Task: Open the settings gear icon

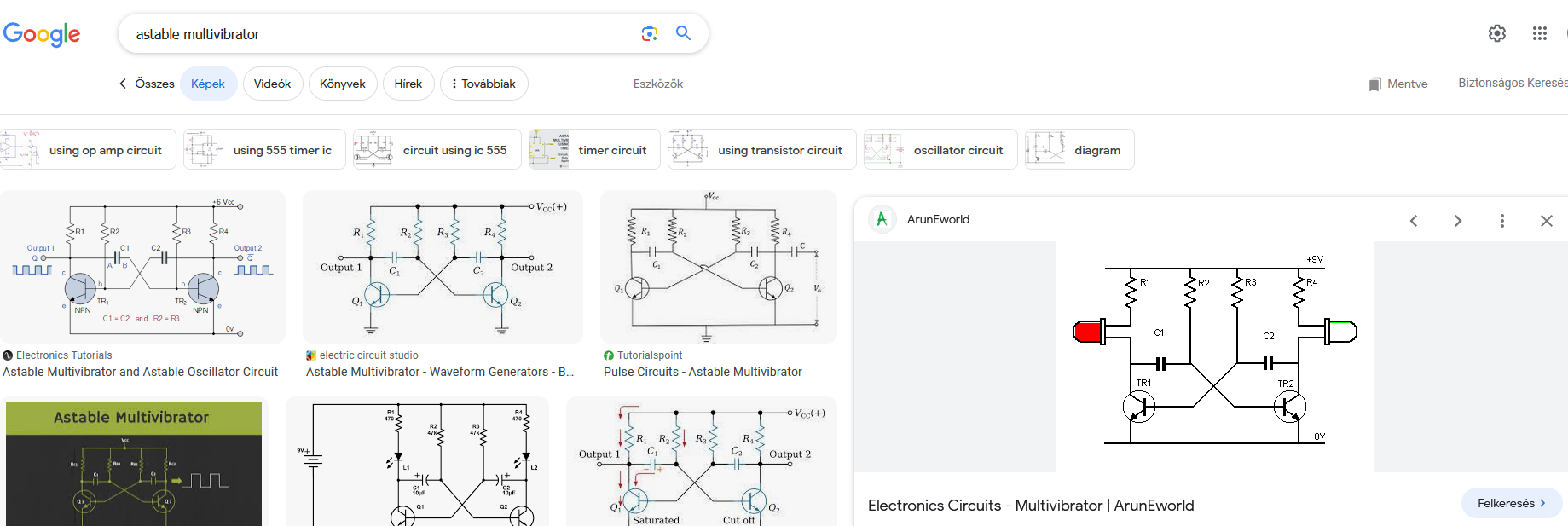Action: [1496, 33]
